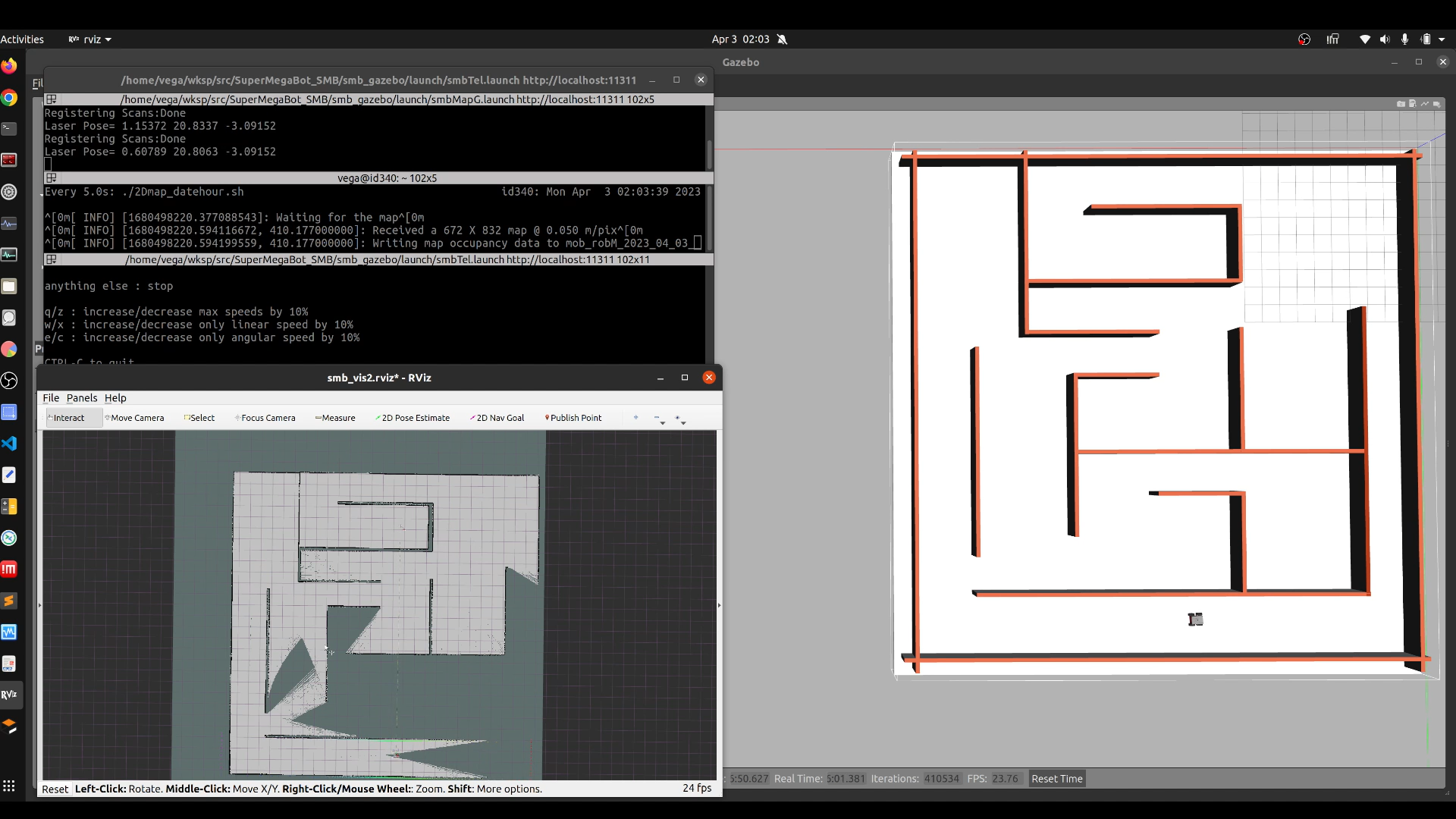This screenshot has width=1456, height=819.
Task: Open Visual Studio Code from the dock
Action: (x=9, y=444)
